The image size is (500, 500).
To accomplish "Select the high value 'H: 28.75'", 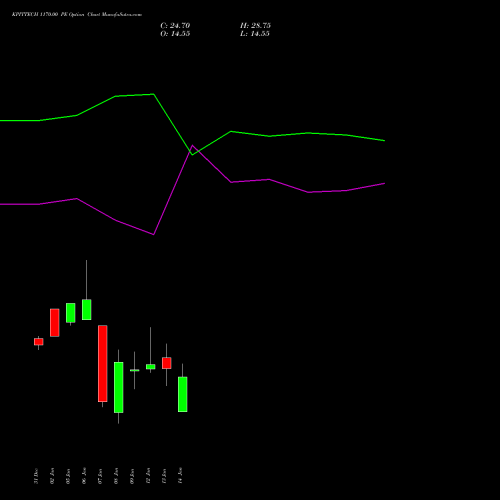I will click(255, 26).
